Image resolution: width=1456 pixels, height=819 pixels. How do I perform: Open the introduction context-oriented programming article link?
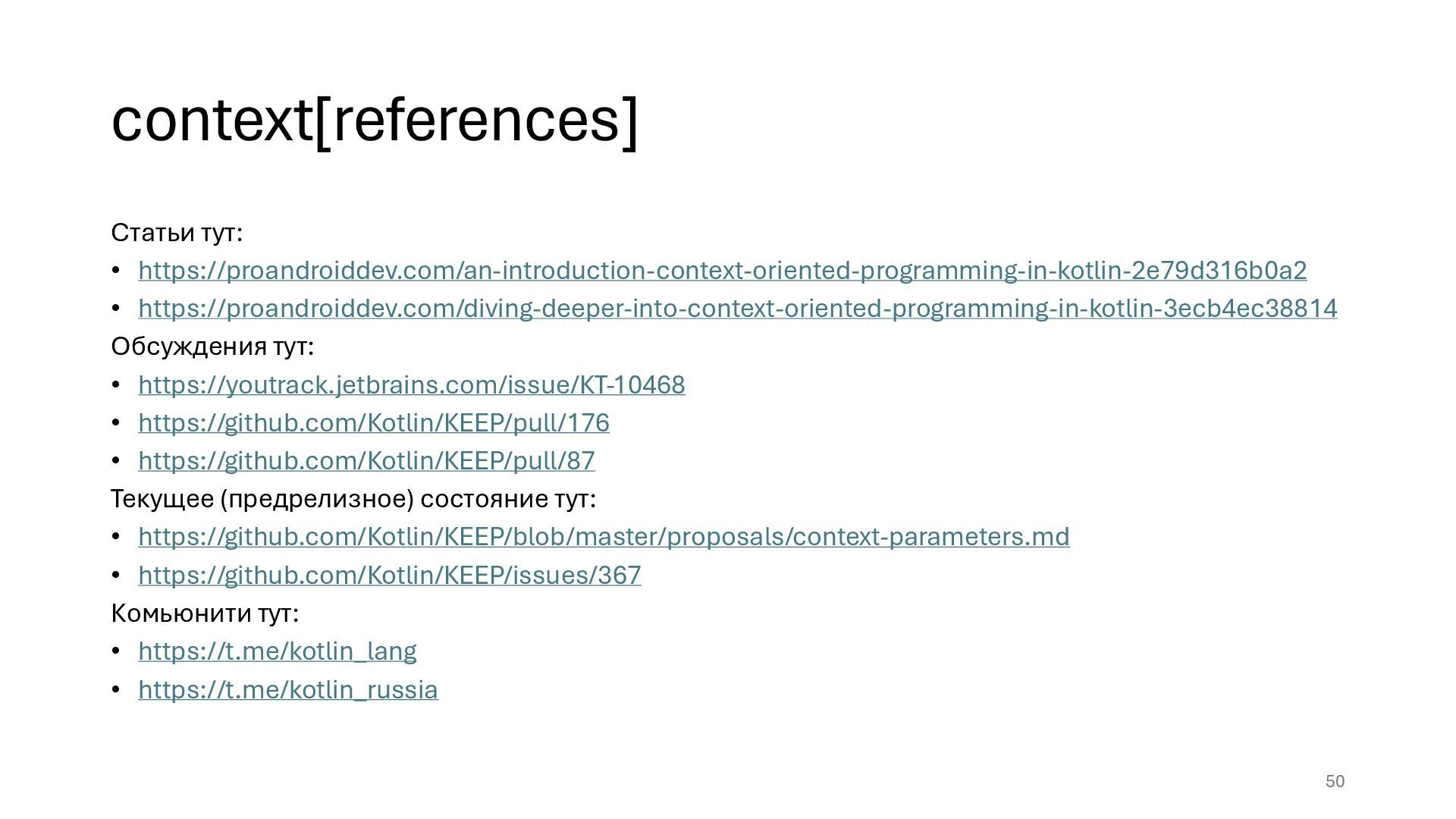coord(722,271)
